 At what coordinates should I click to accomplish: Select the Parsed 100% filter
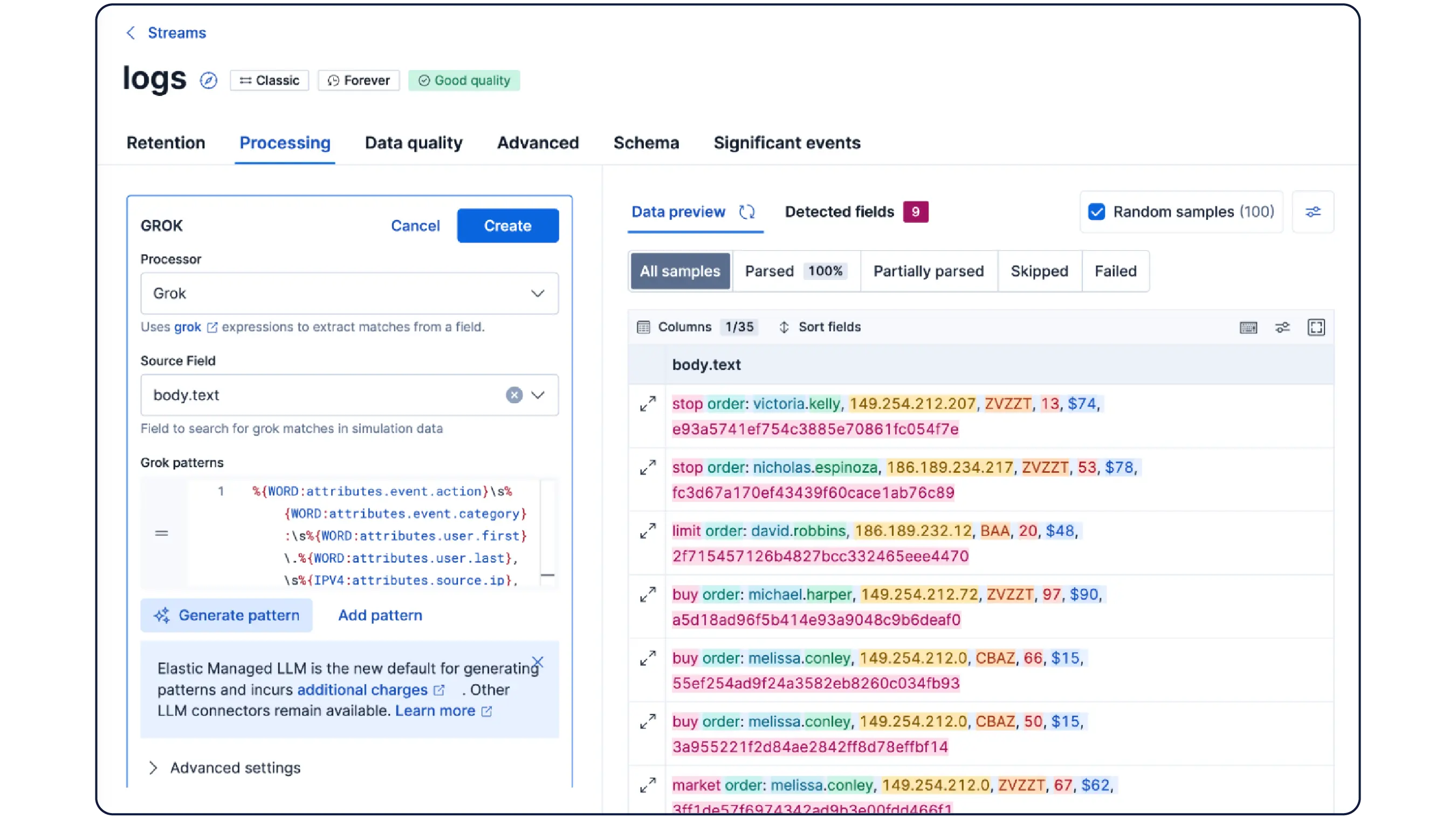pyautogui.click(x=795, y=271)
